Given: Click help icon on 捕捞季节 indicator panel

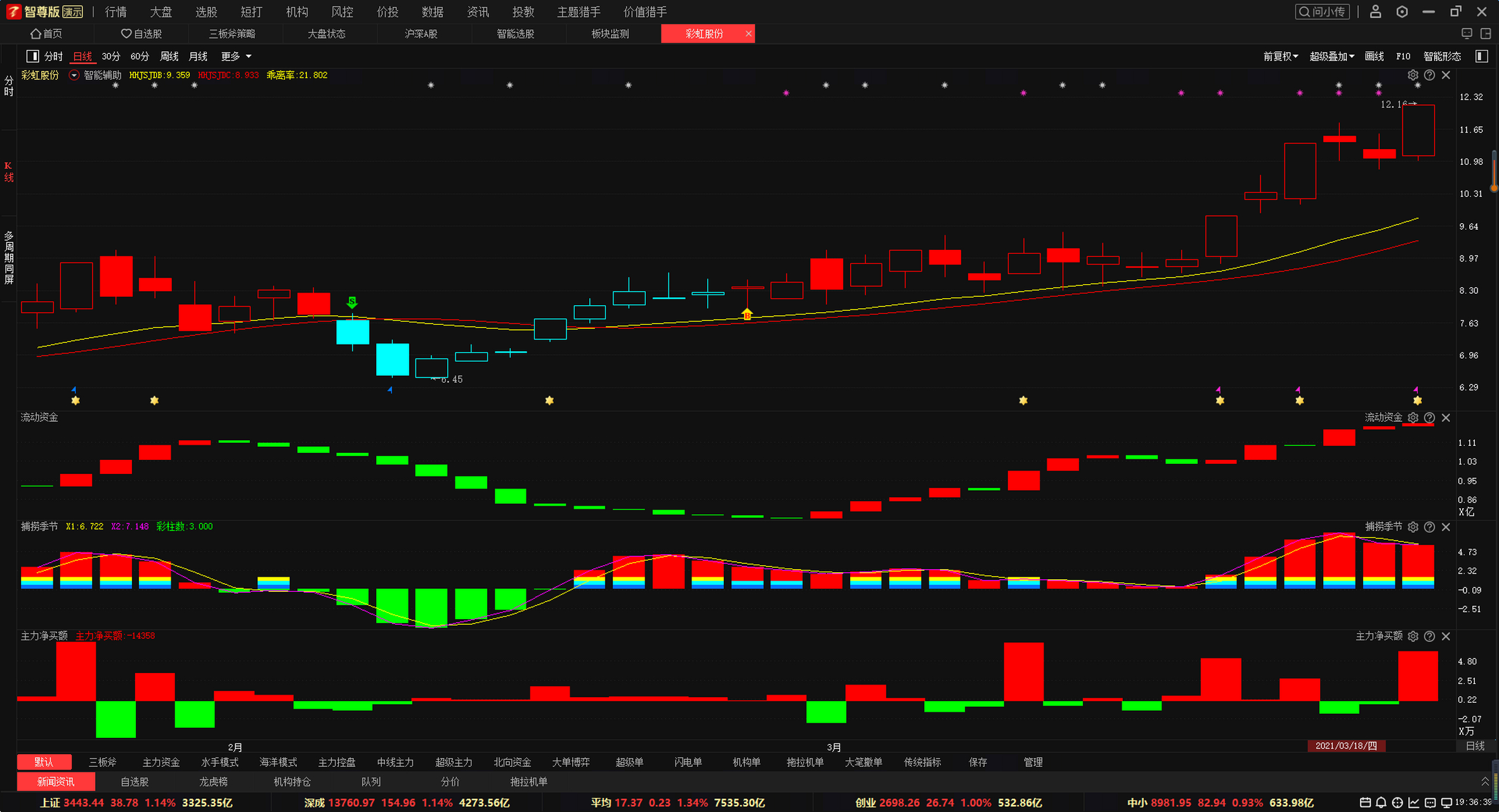Looking at the screenshot, I should point(1429,527).
